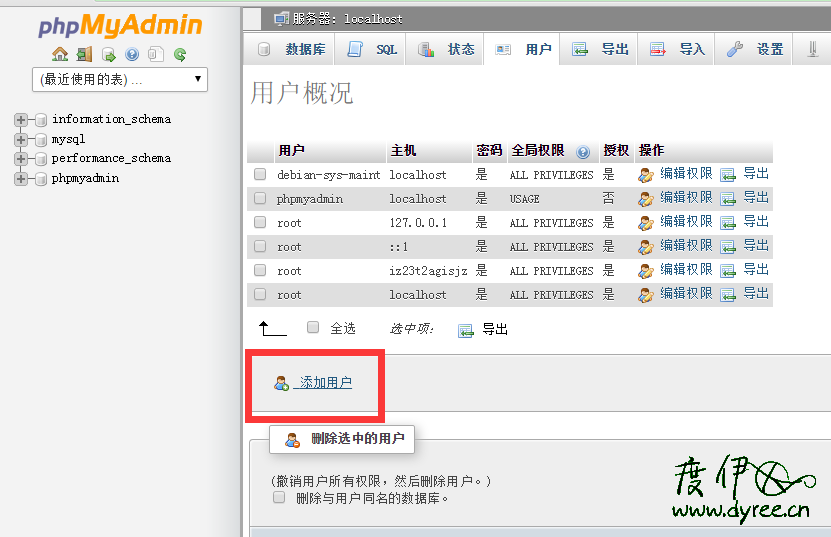Screen dimensions: 831x537
Task: Click the USAGE privilege cell
Action: click(525, 199)
